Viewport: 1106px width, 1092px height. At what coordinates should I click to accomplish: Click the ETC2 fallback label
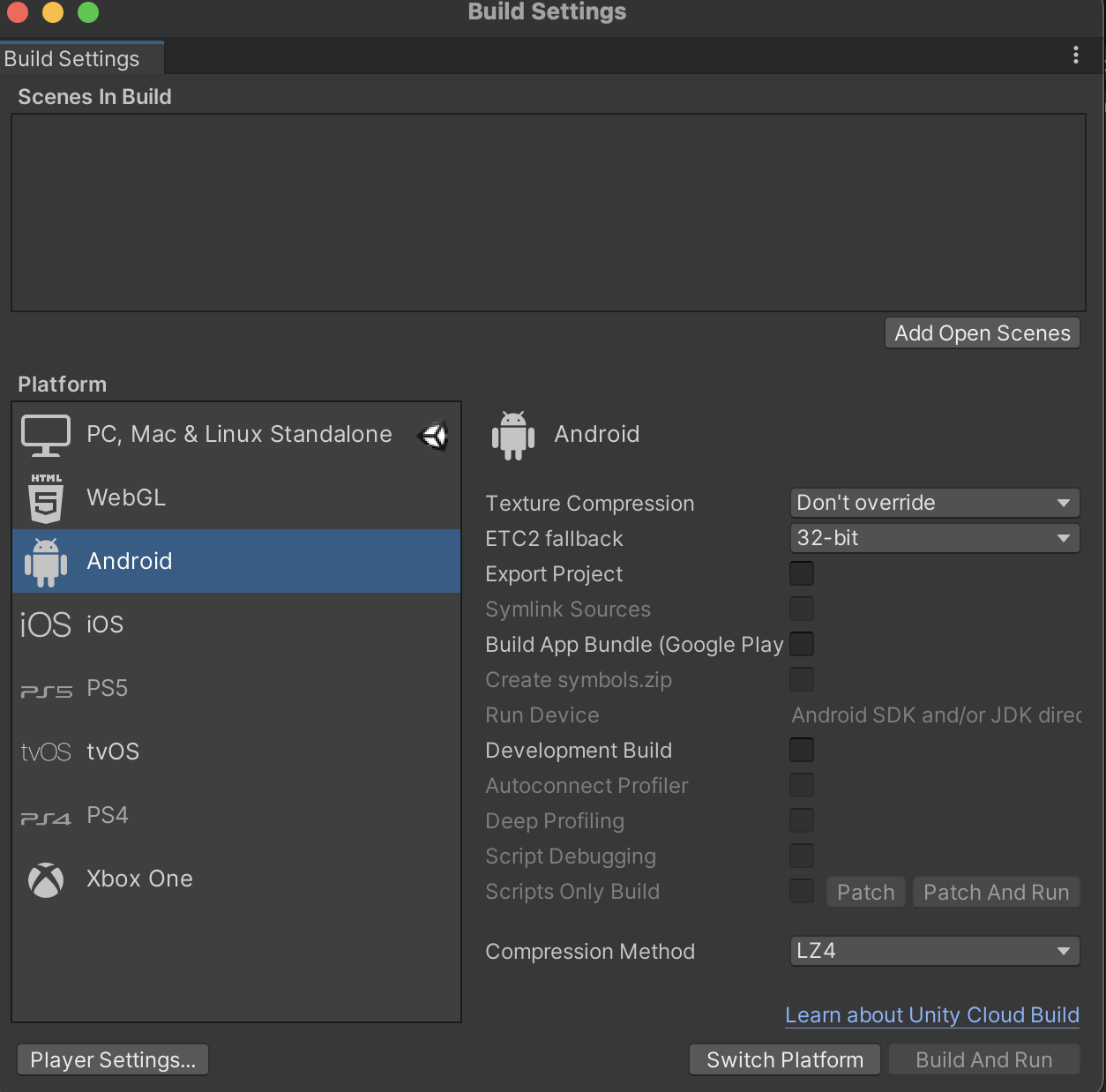(554, 539)
